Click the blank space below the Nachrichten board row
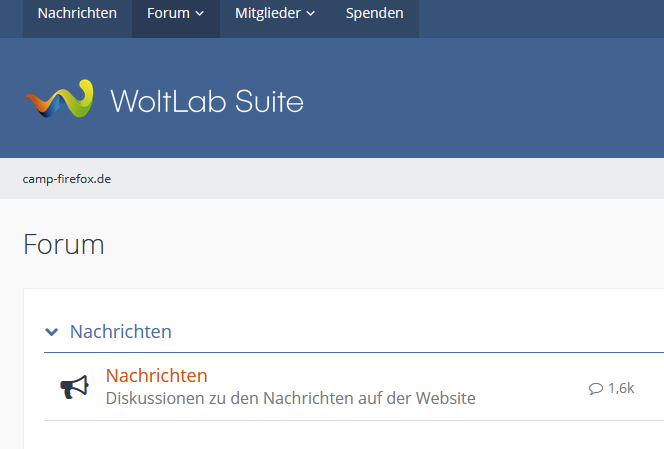This screenshot has height=449, width=664. (340, 436)
